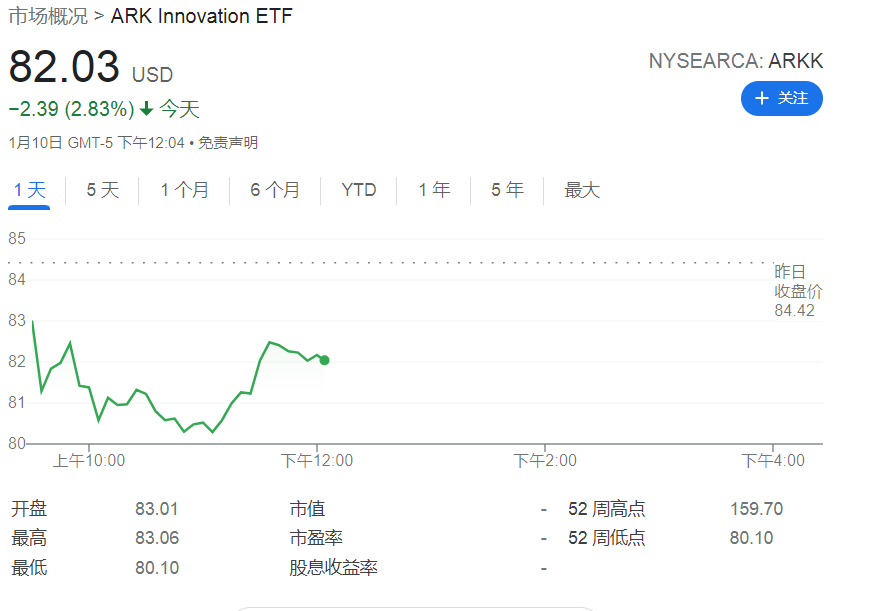Screen dimensions: 878x611
Task: Select the 5 年 range tab
Action: click(x=507, y=190)
